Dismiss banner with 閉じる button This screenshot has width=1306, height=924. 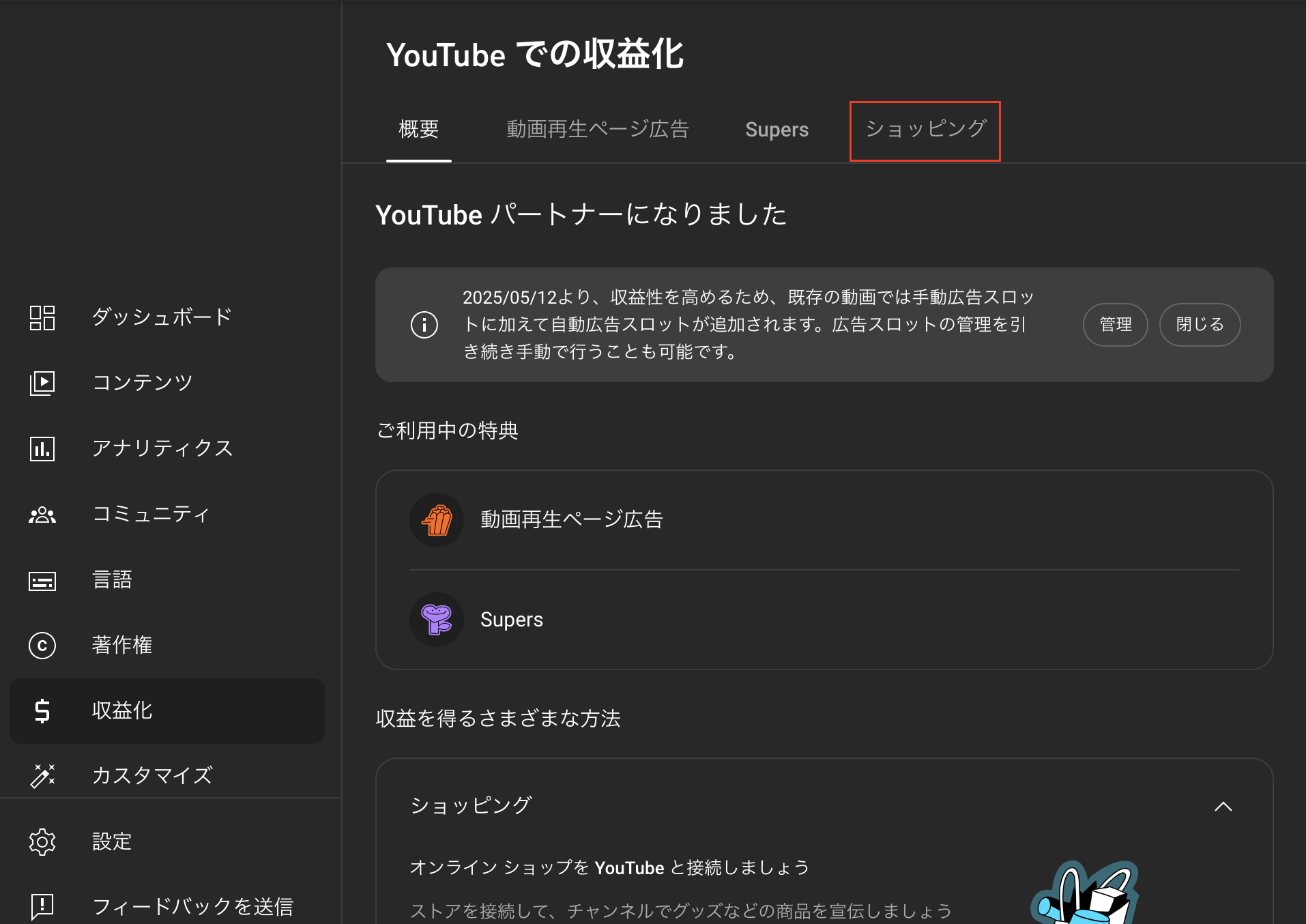coord(1200,325)
